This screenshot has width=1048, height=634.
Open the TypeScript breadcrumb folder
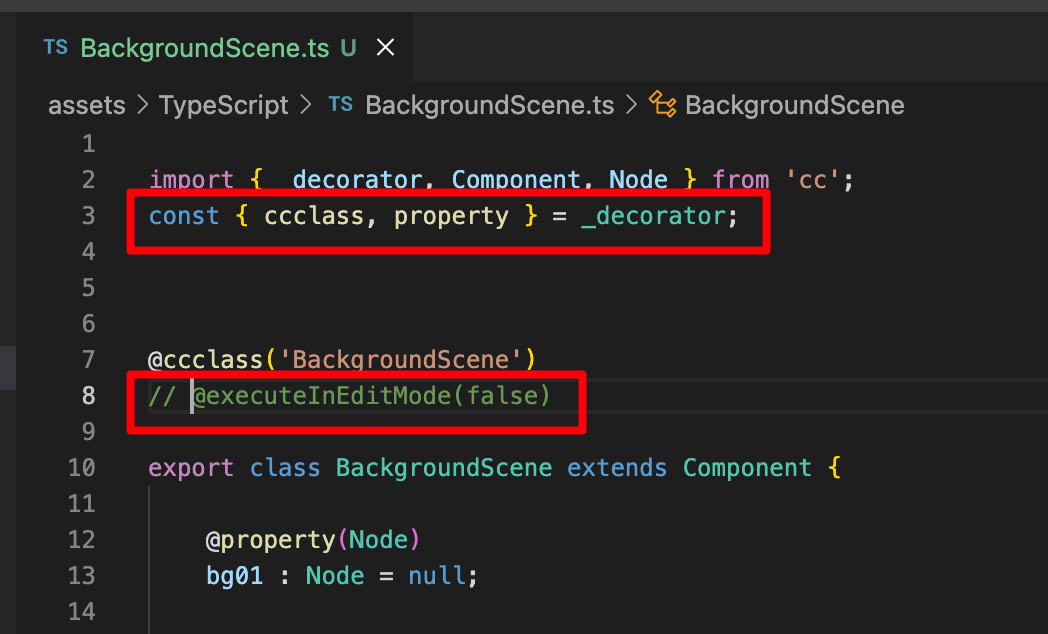[x=223, y=105]
